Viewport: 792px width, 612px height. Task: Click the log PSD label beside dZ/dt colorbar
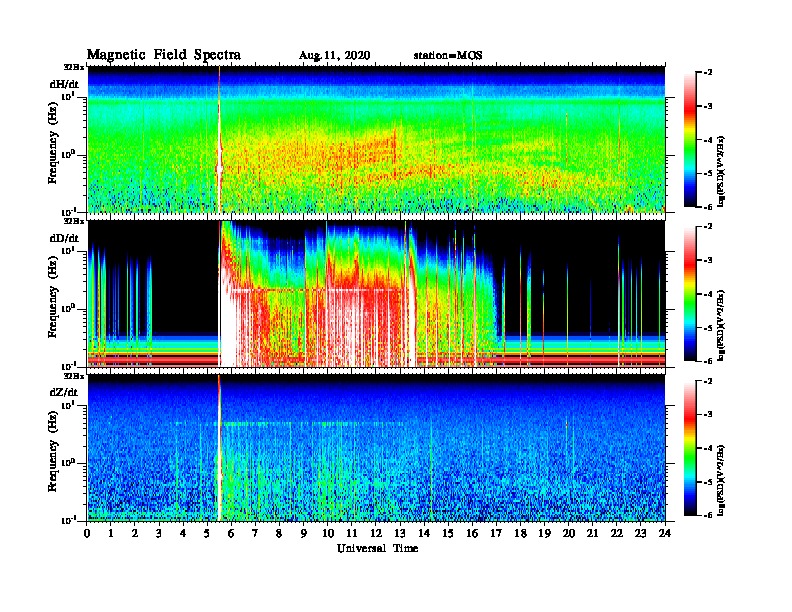[722, 480]
